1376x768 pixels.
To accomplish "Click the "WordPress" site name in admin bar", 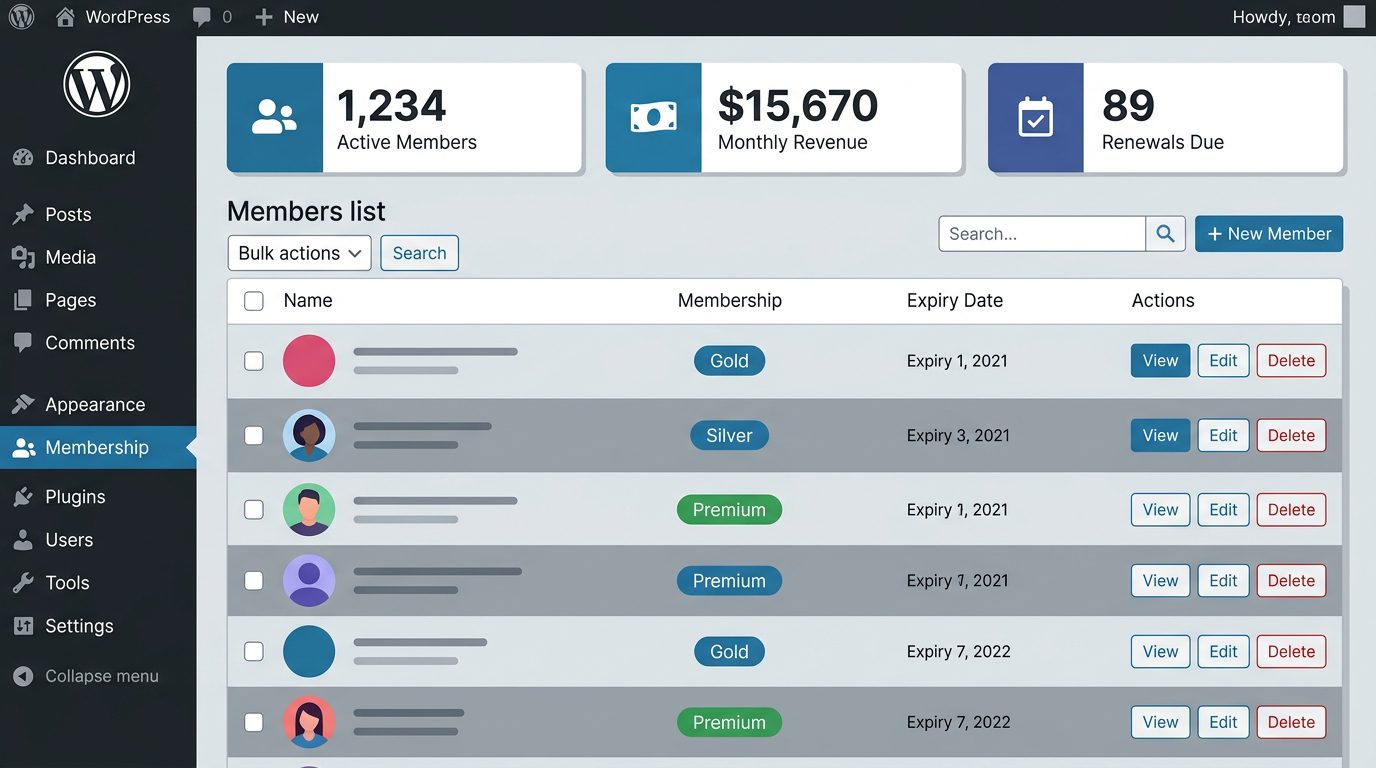I will [128, 17].
